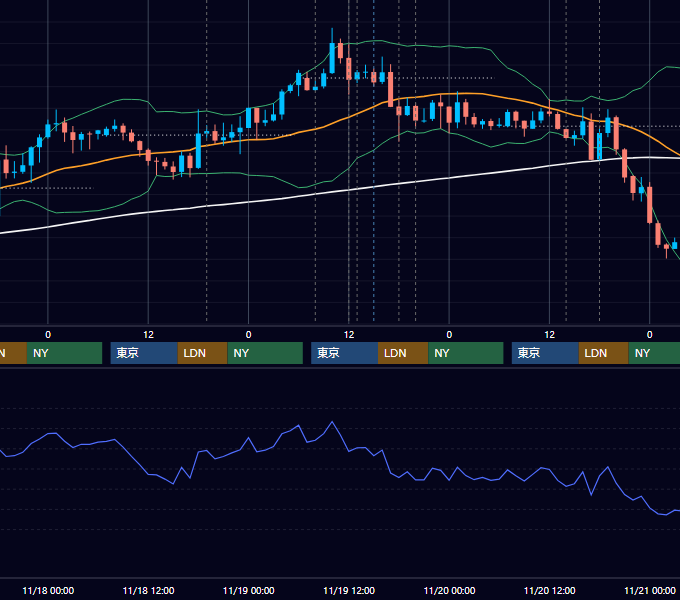Click the 11/19 12:00 date label
Screen dimensions: 680x600
(349, 590)
